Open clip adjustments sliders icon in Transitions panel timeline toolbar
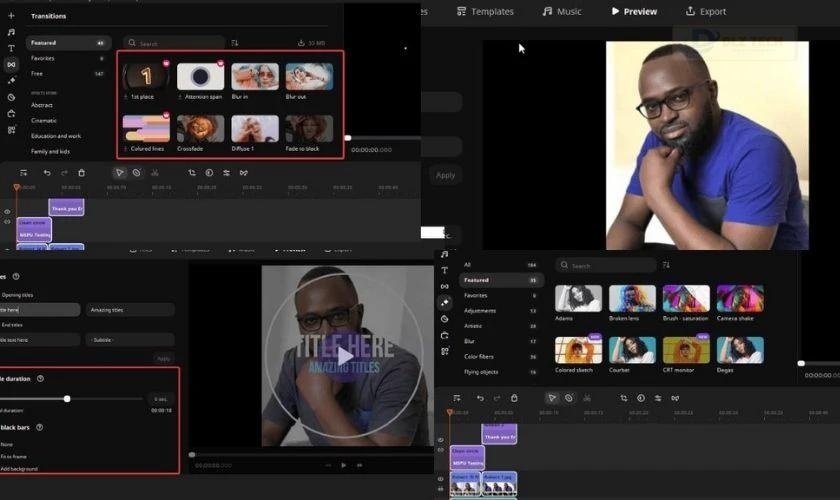This screenshot has width=840, height=500. click(x=227, y=173)
